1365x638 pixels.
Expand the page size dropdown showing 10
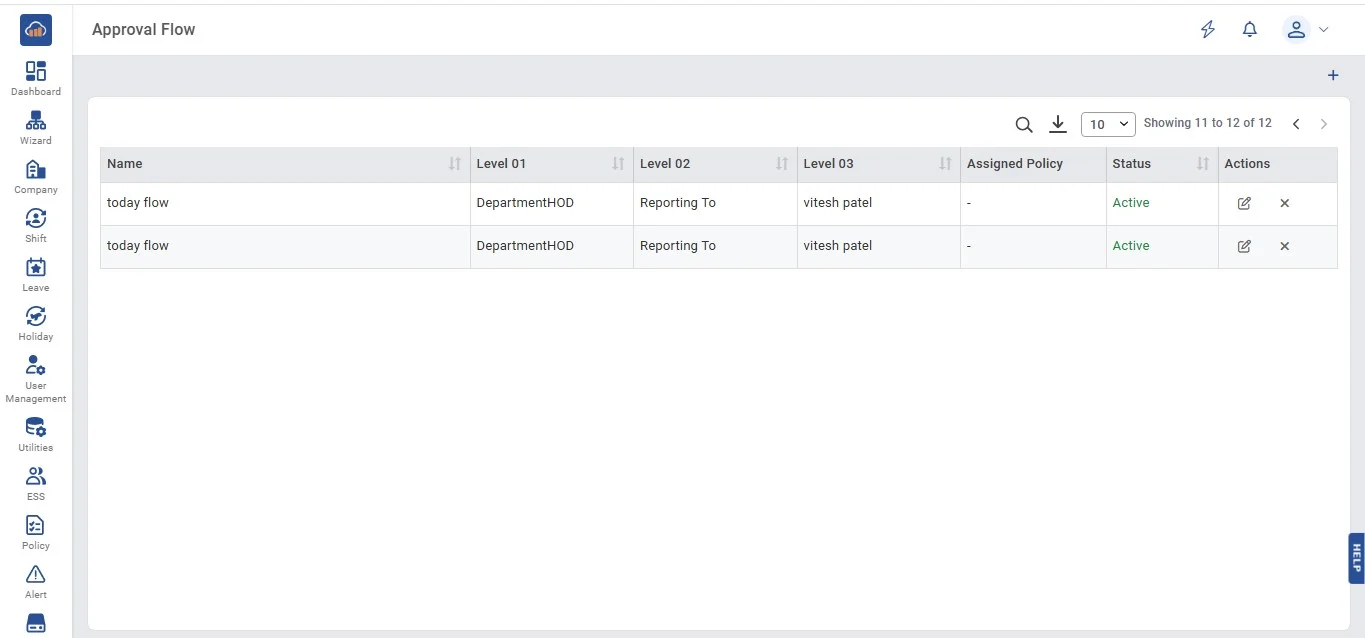point(1108,124)
